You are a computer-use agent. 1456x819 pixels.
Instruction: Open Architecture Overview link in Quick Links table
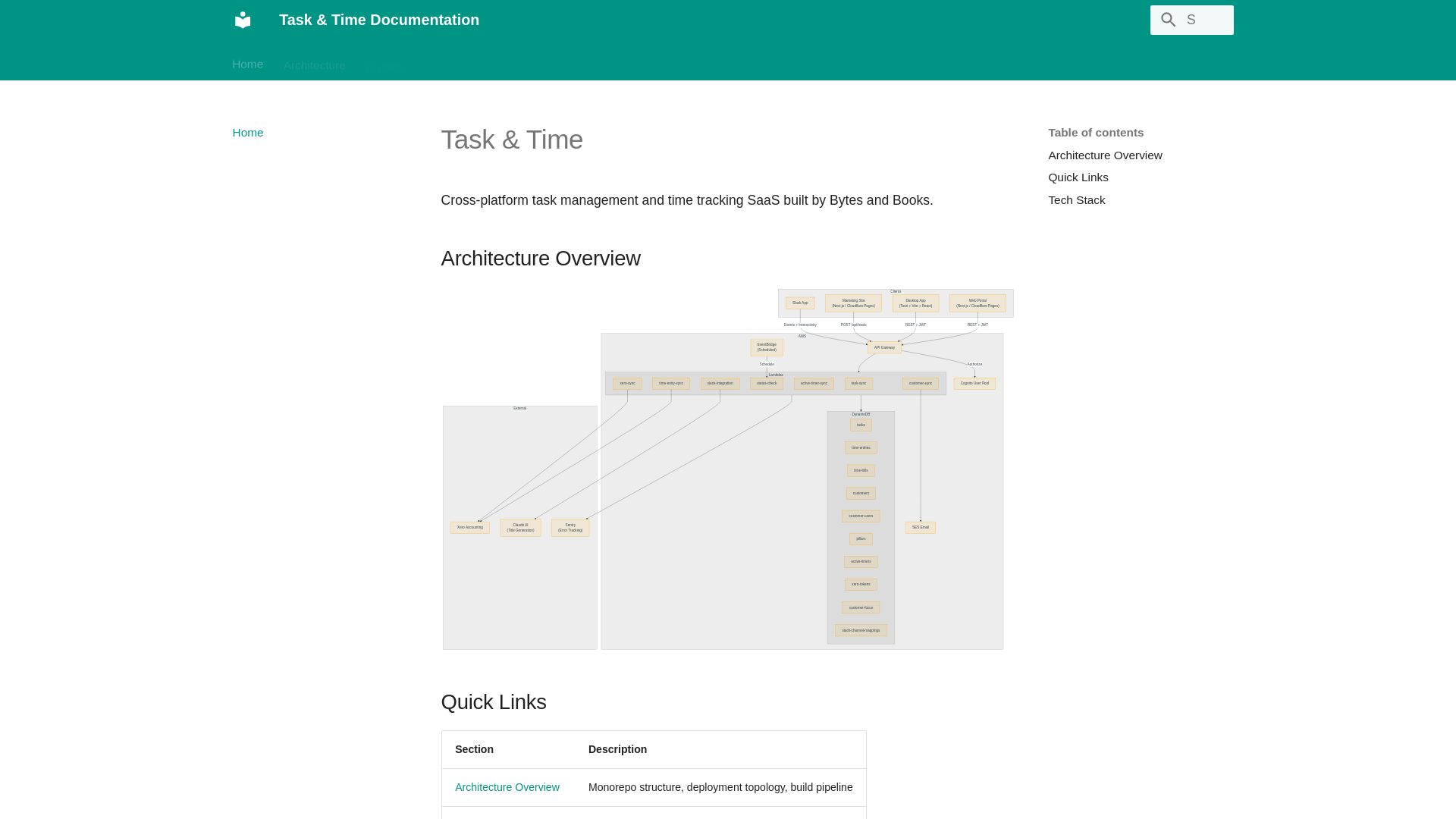[x=507, y=787]
